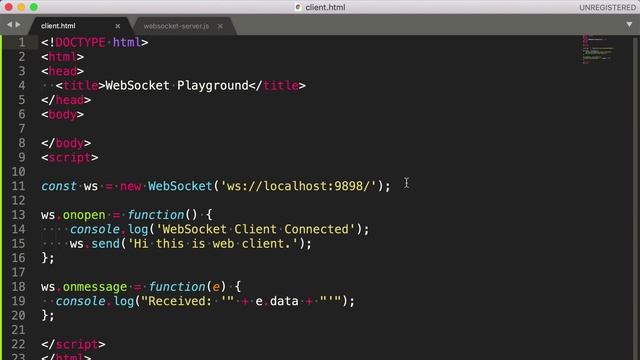Viewport: 640px width, 360px height.
Task: Click the DOCTYPE keyword on line 1
Action: pos(80,42)
